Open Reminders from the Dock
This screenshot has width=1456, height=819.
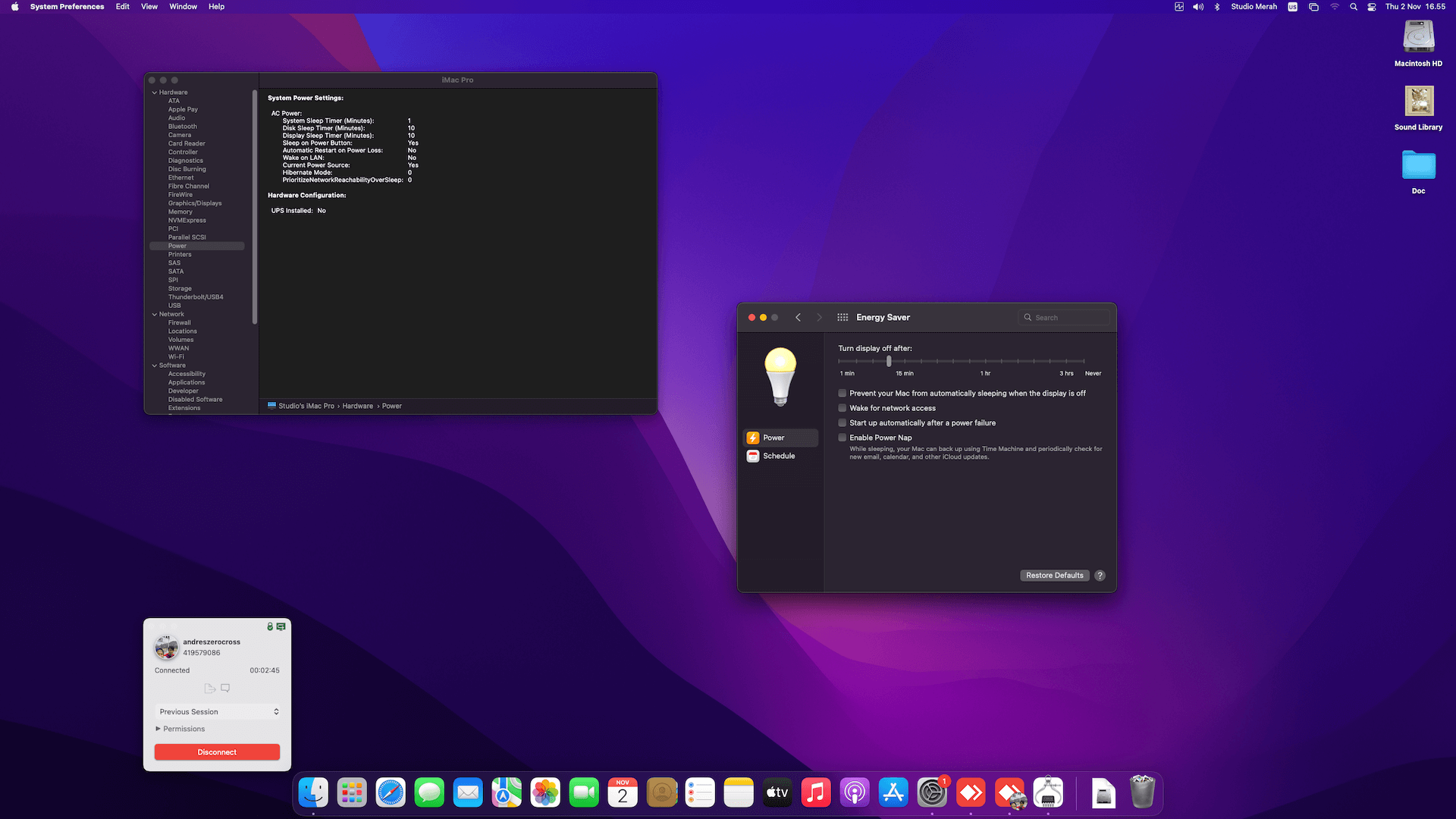coord(700,793)
